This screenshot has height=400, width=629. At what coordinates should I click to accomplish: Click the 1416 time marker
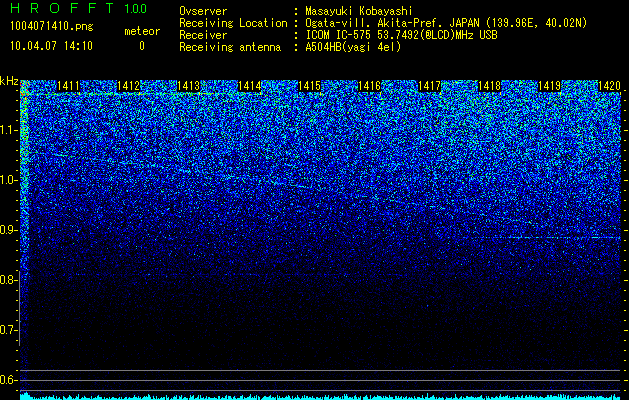(369, 86)
